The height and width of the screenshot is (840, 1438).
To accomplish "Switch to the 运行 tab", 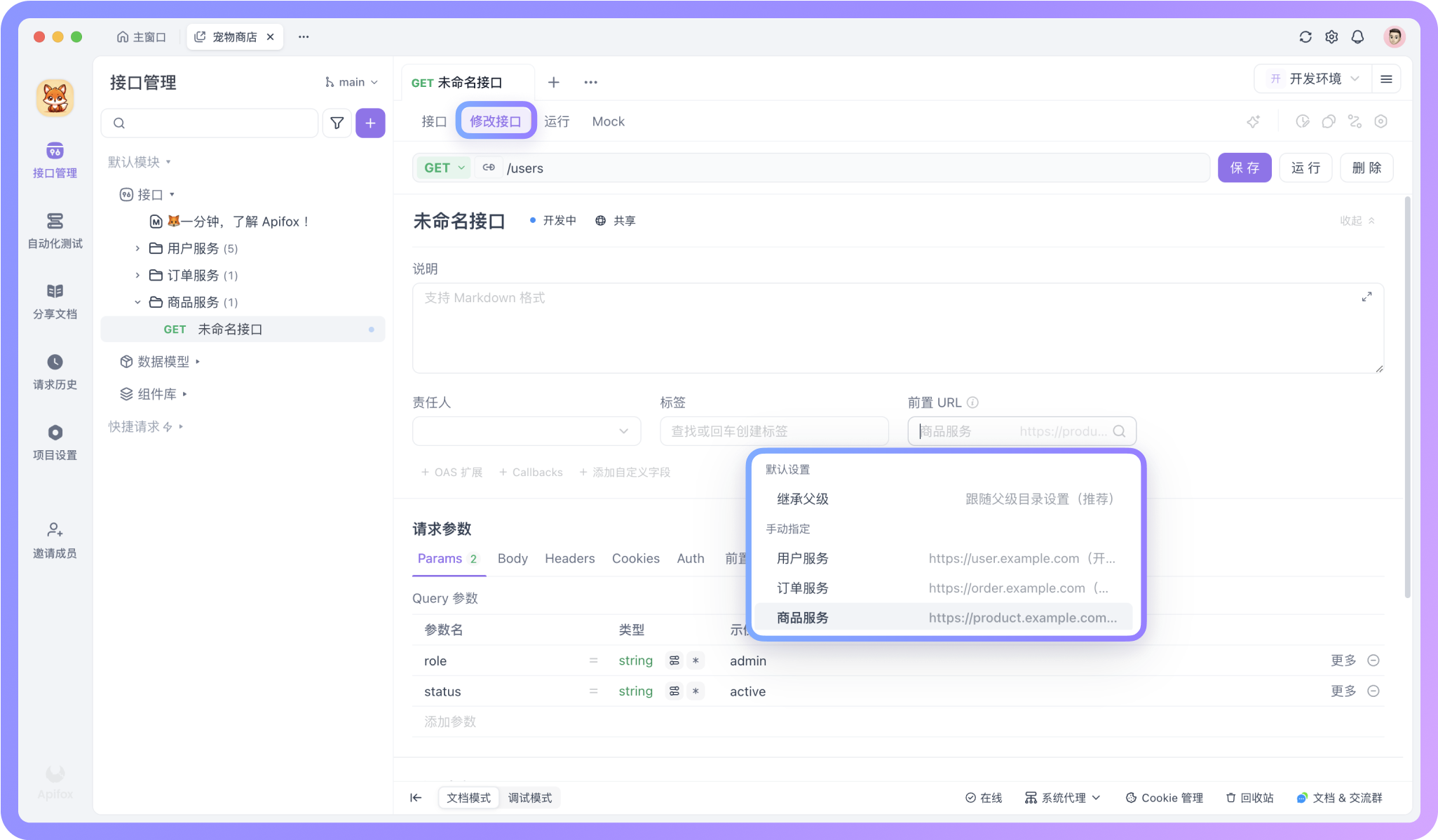I will coord(557,122).
